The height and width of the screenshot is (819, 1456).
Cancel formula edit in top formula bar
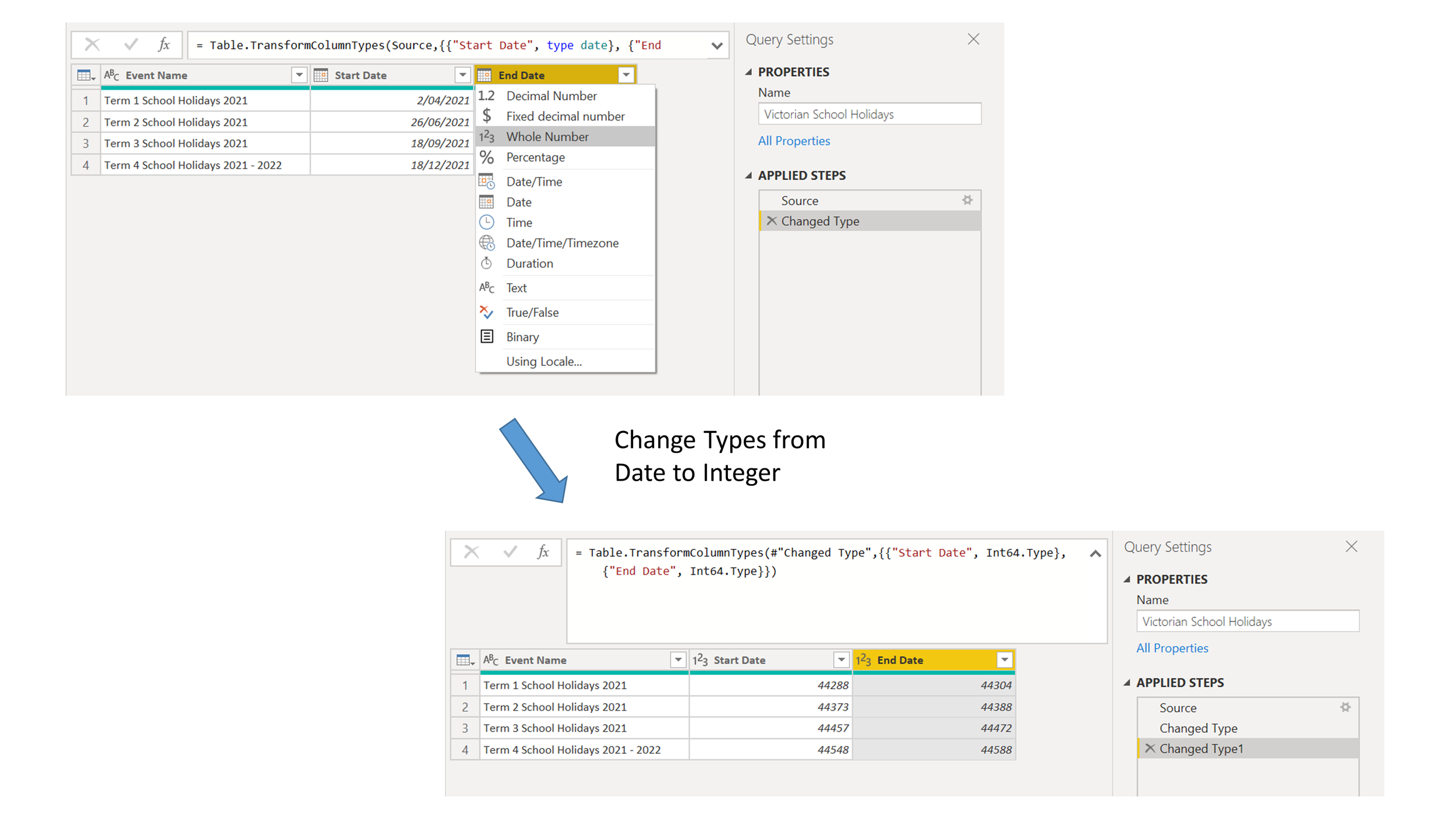pos(92,44)
